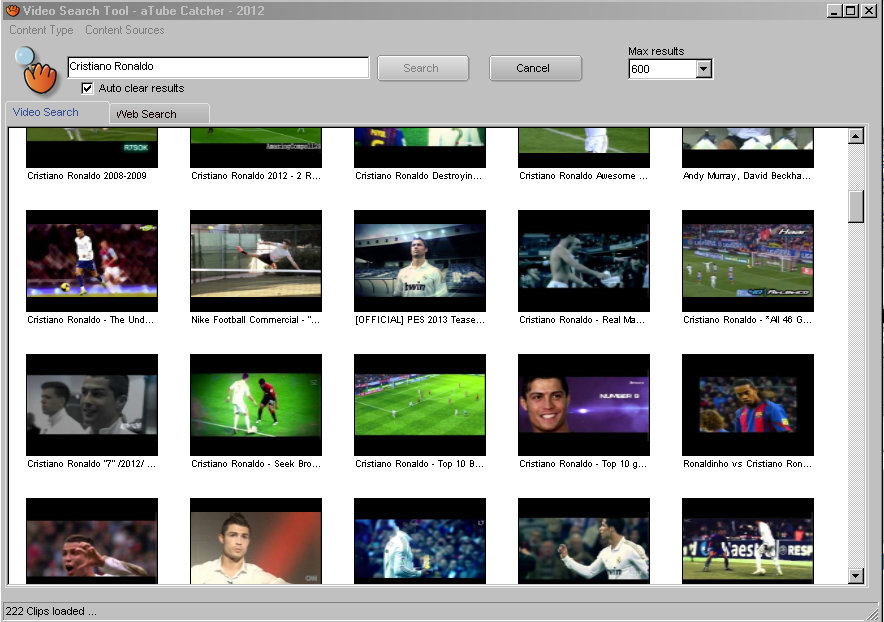The width and height of the screenshot is (884, 622).
Task: Click the aTube Catcher title bar icon
Action: [13, 10]
